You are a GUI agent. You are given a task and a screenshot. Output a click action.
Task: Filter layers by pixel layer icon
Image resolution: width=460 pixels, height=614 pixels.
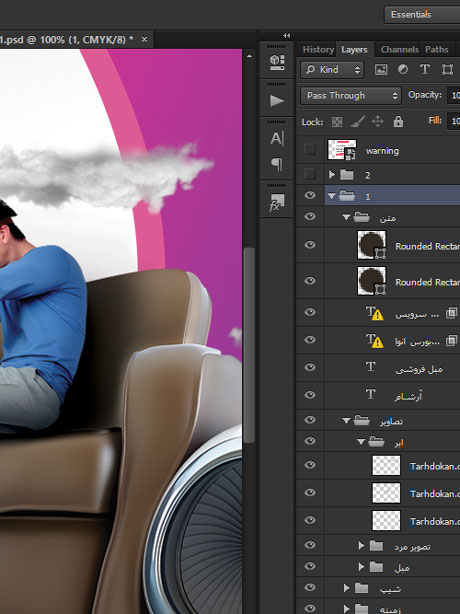point(381,70)
